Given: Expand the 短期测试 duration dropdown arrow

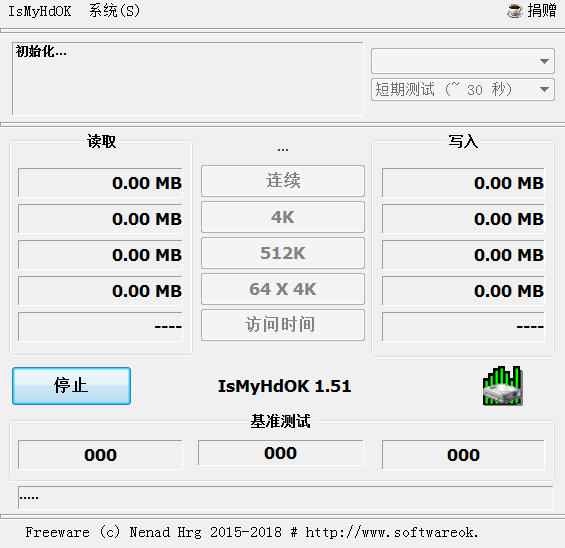Looking at the screenshot, I should click(544, 89).
